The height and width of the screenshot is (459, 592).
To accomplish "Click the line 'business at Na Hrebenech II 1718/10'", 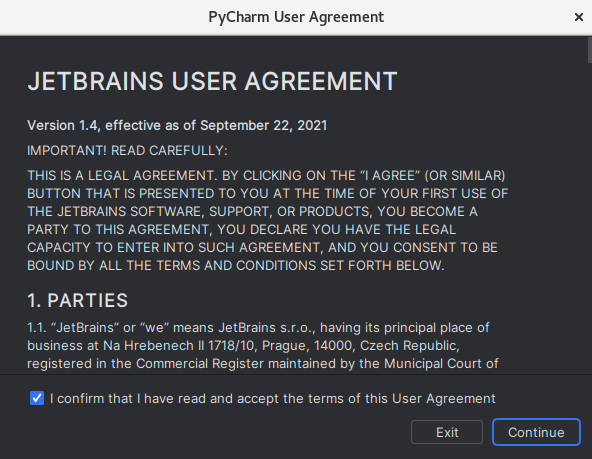I will tap(243, 346).
